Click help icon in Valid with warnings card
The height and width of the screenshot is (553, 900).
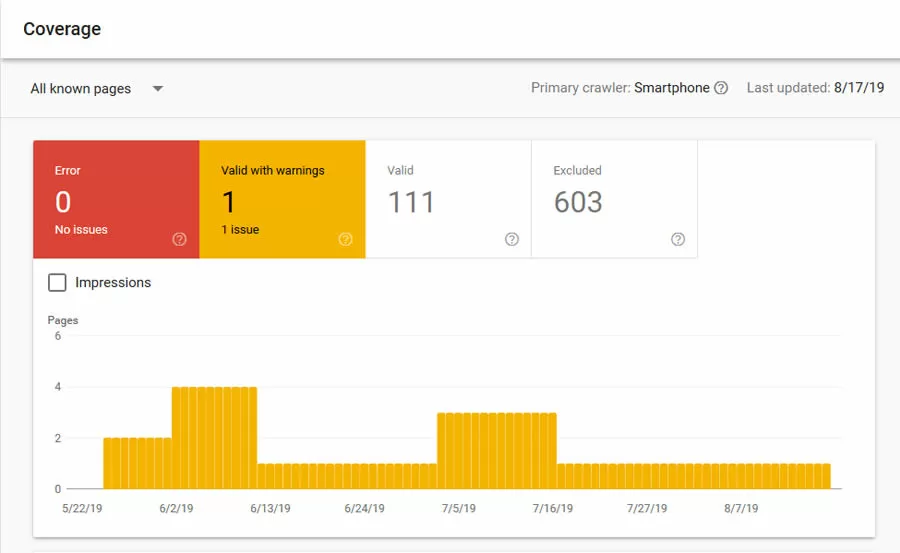[345, 239]
